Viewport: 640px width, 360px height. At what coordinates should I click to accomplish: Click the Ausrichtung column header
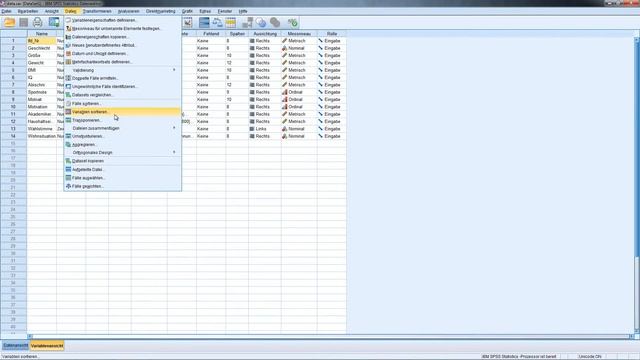pyautogui.click(x=265, y=33)
